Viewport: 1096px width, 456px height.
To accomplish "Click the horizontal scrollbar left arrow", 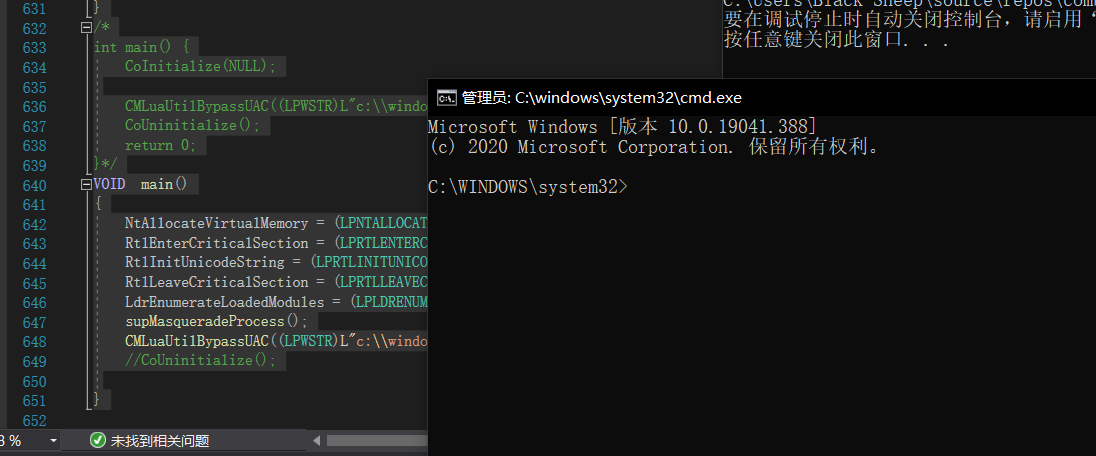I will point(317,441).
